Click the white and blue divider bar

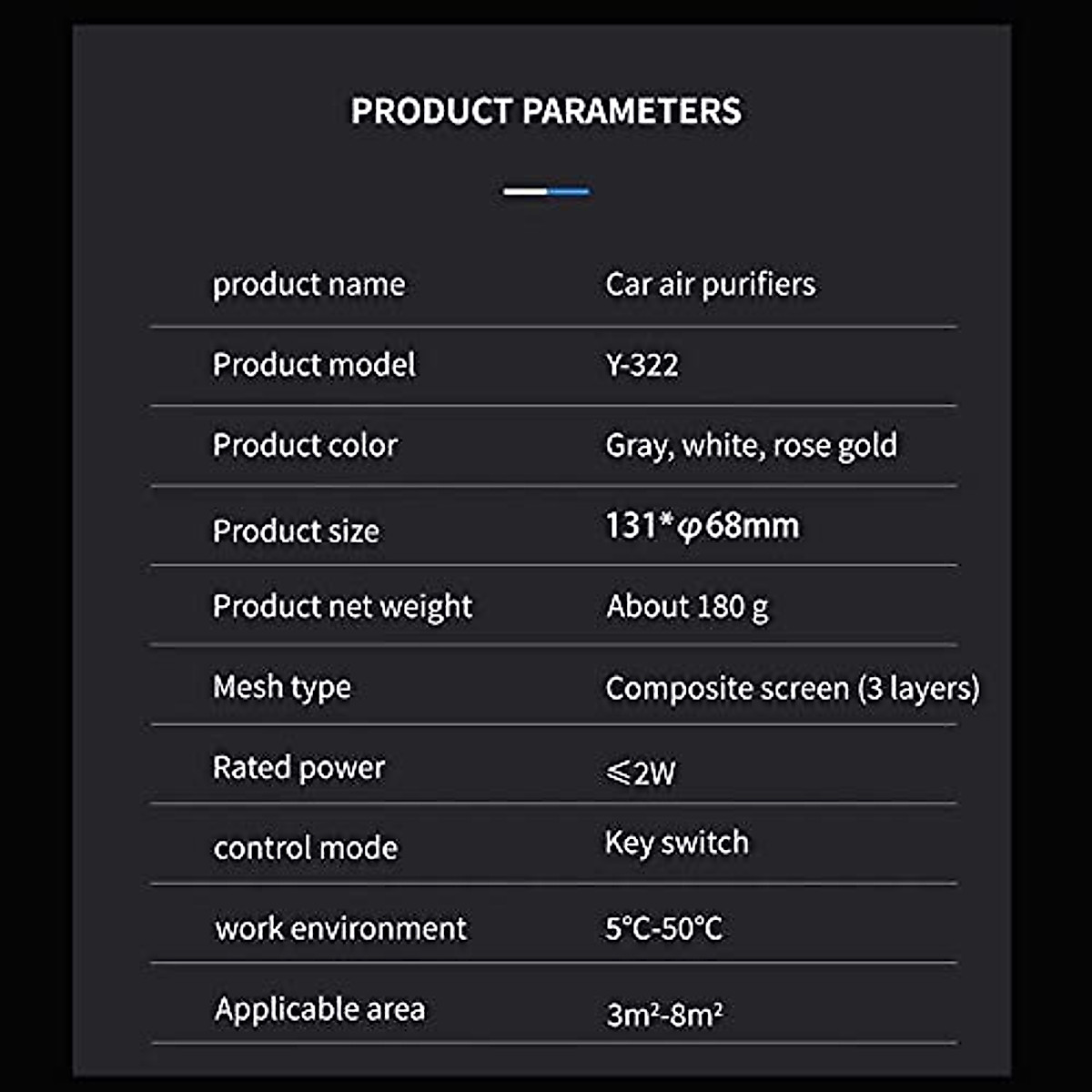(546, 191)
